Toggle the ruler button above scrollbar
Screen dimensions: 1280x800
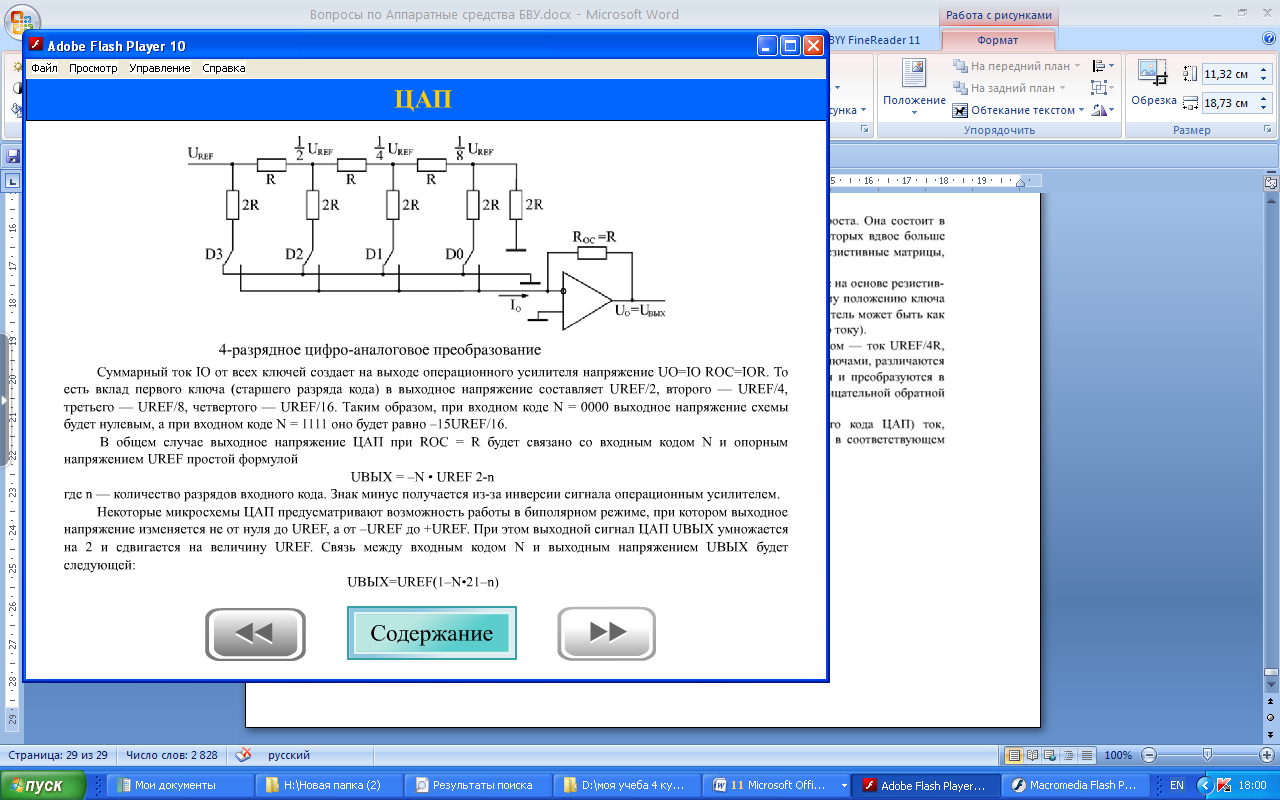pos(1271,184)
